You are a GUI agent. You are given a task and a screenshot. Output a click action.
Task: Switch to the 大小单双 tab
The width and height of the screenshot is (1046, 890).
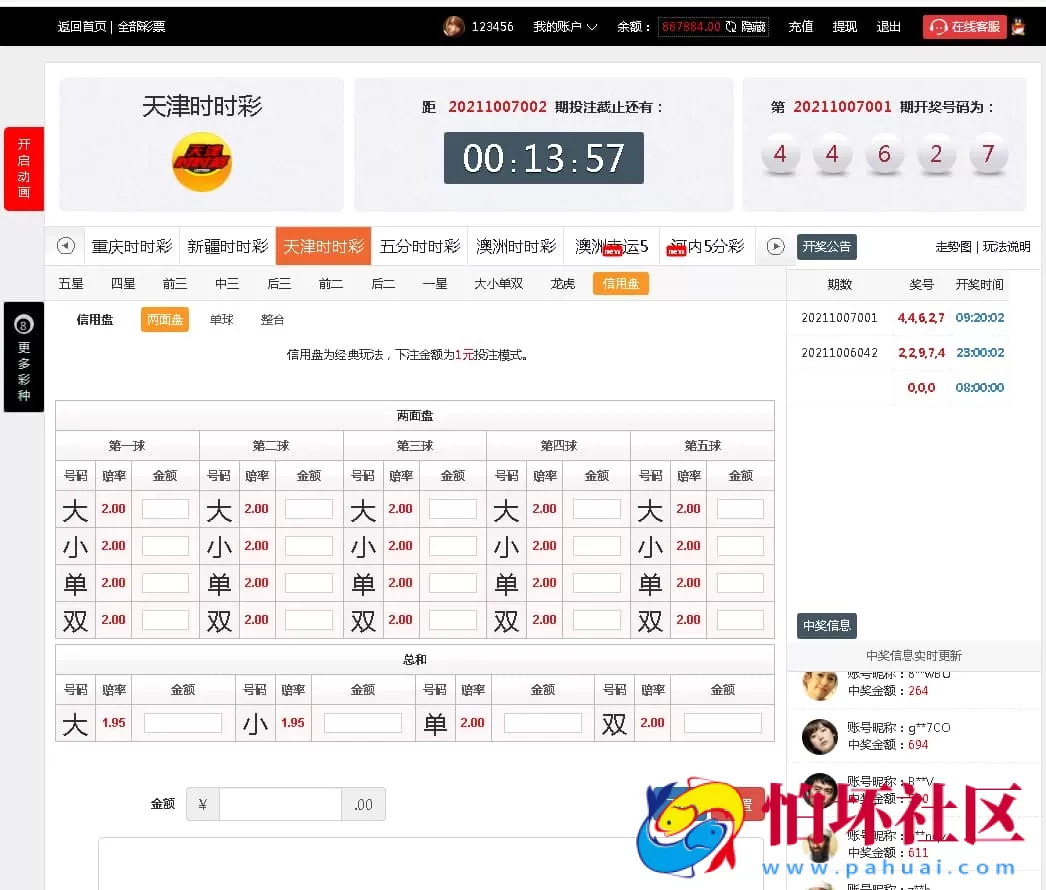[498, 283]
